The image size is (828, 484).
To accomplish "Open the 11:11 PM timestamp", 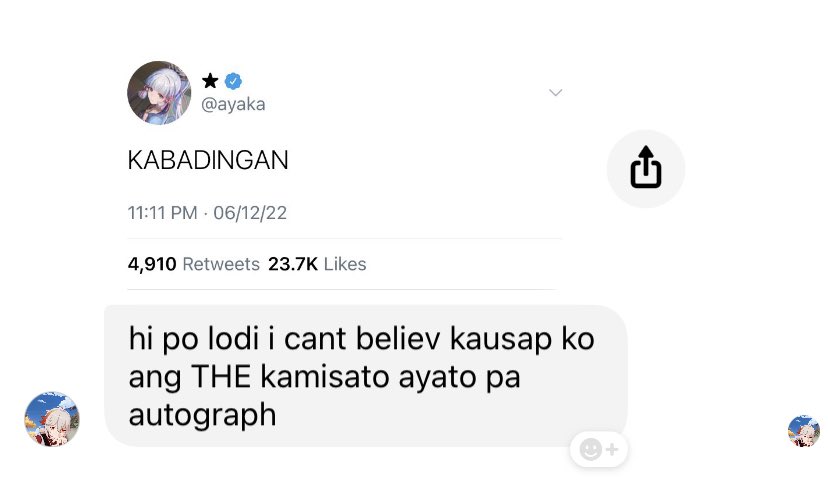I will 163,213.
